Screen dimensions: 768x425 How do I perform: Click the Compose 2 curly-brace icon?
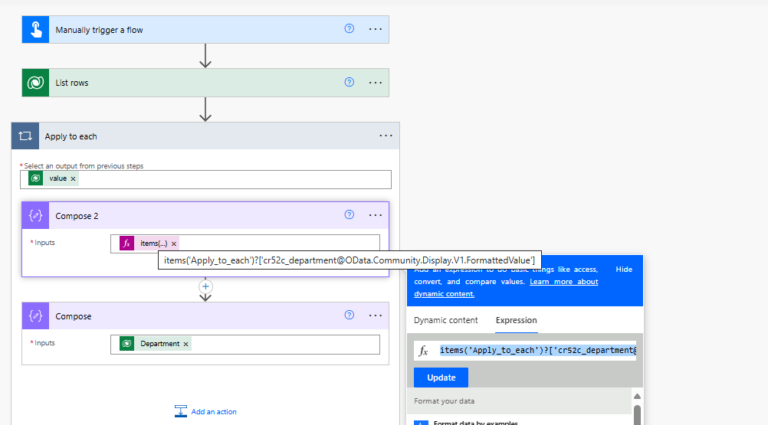[x=36, y=215]
